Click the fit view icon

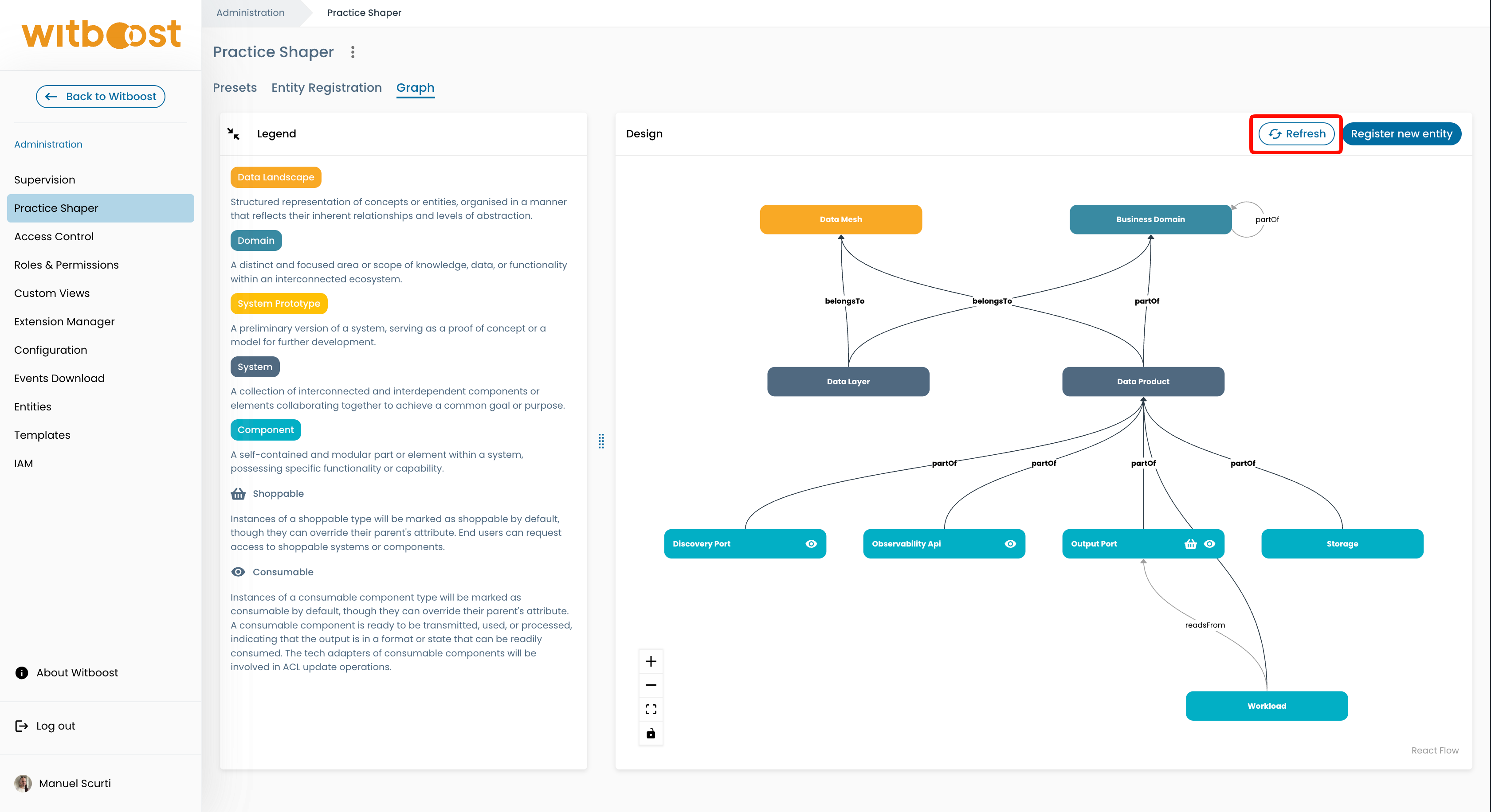(651, 709)
